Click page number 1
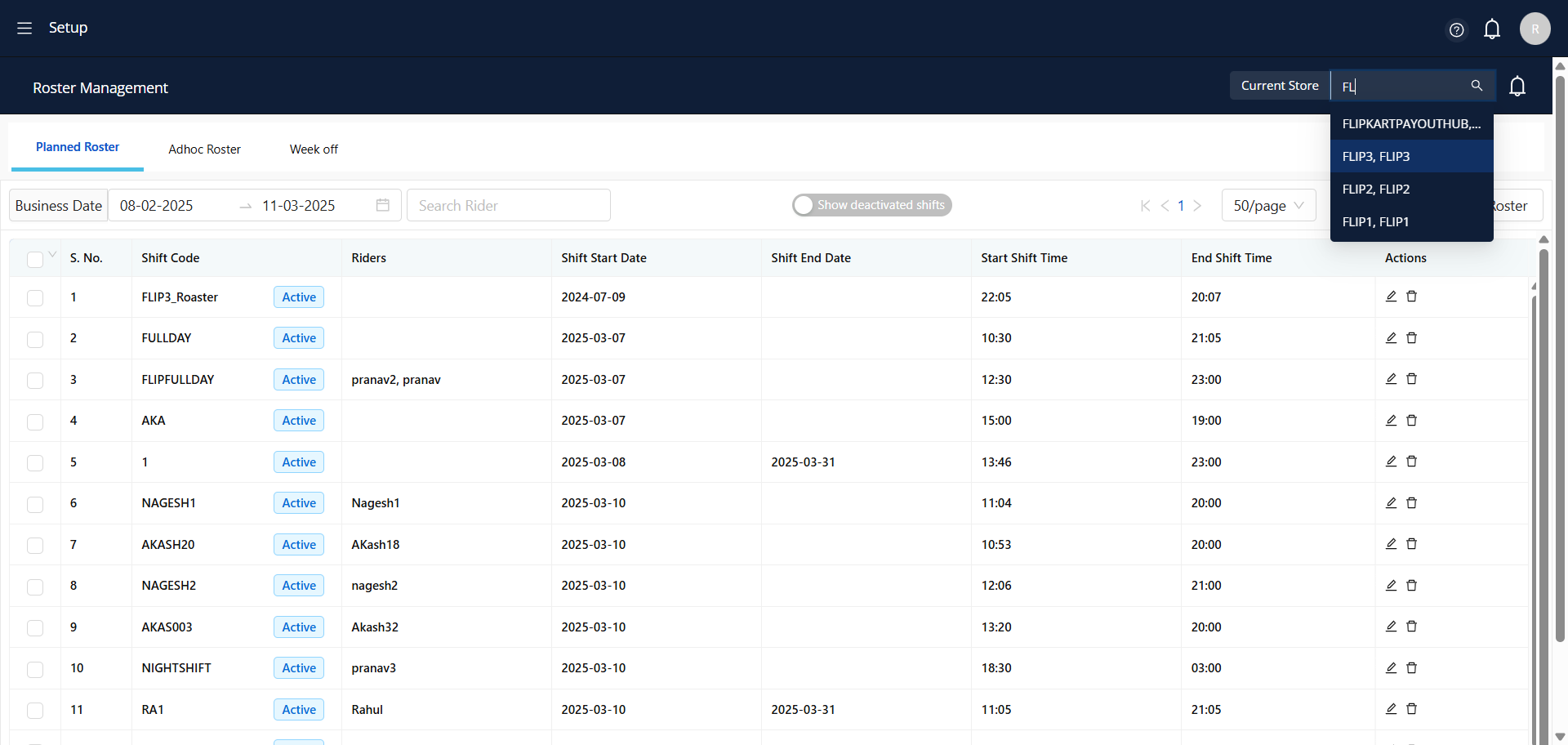 click(1181, 206)
